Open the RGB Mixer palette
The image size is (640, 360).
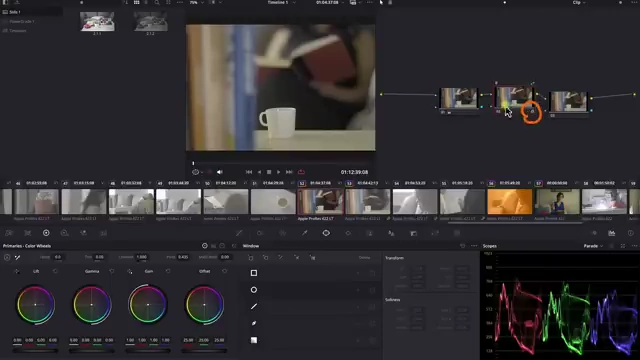84,233
